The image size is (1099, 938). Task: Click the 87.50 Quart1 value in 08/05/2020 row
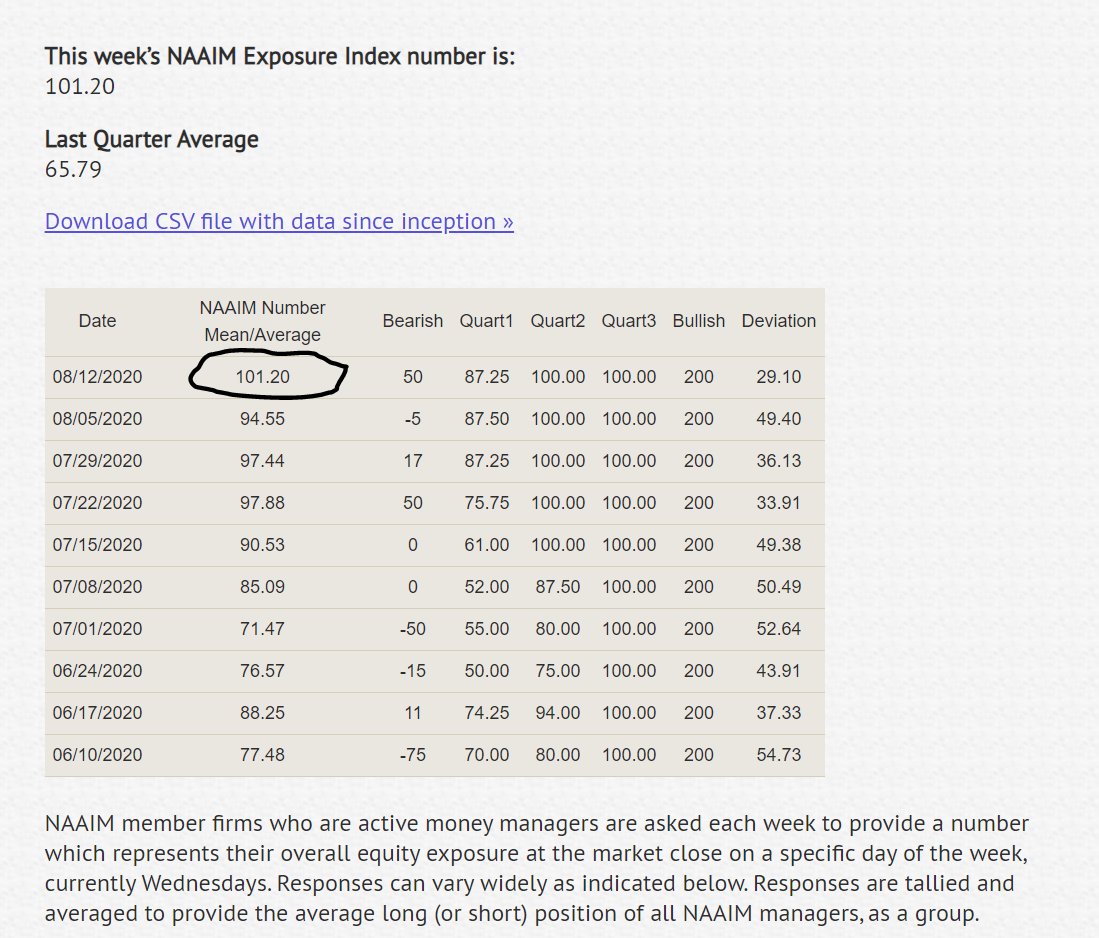tap(486, 419)
